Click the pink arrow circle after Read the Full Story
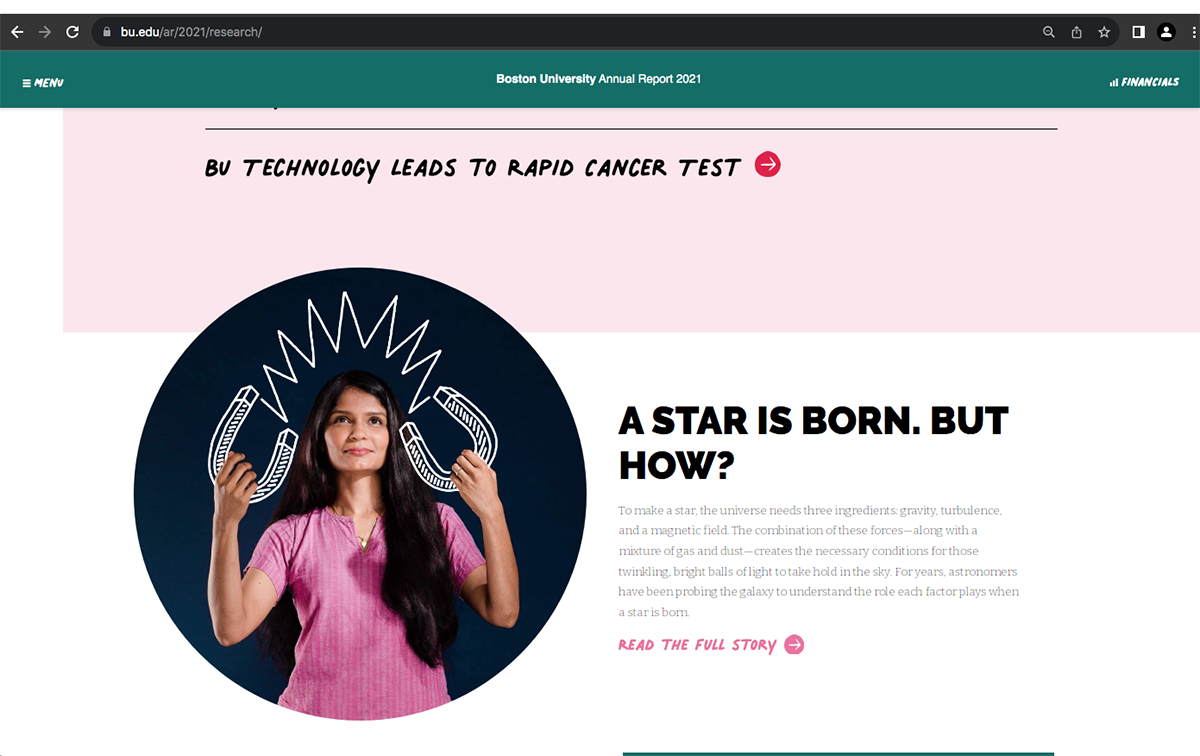 794,644
